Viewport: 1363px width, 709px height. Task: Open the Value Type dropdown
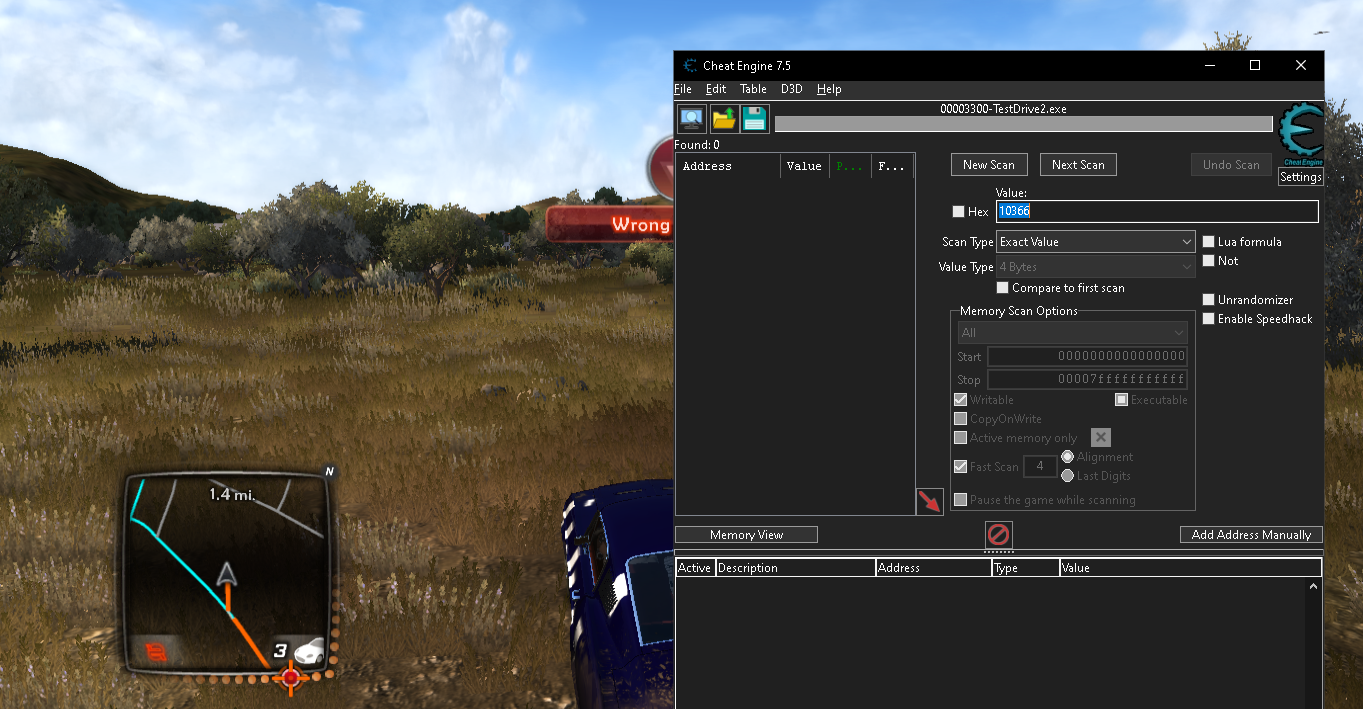(1095, 267)
